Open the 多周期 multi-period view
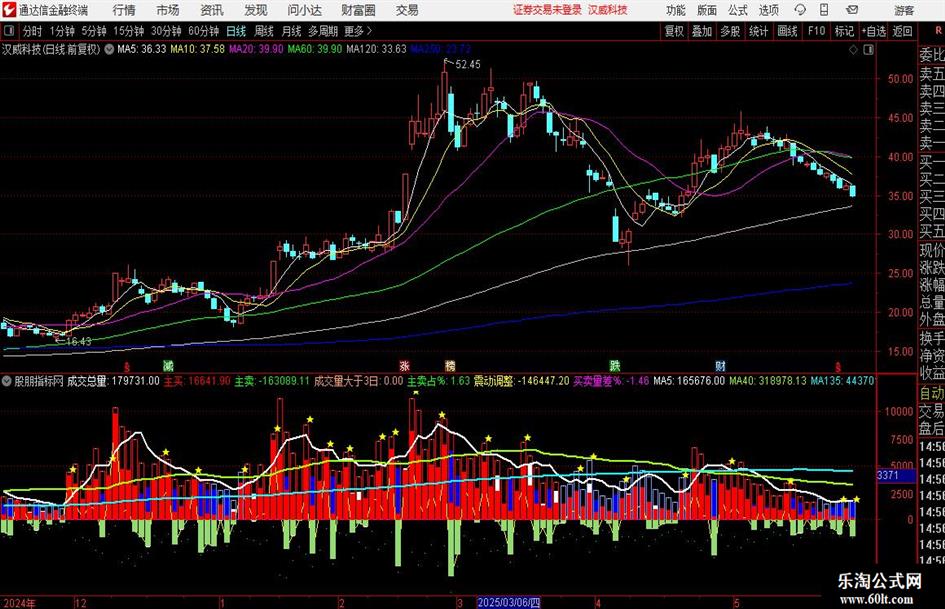 coord(323,31)
